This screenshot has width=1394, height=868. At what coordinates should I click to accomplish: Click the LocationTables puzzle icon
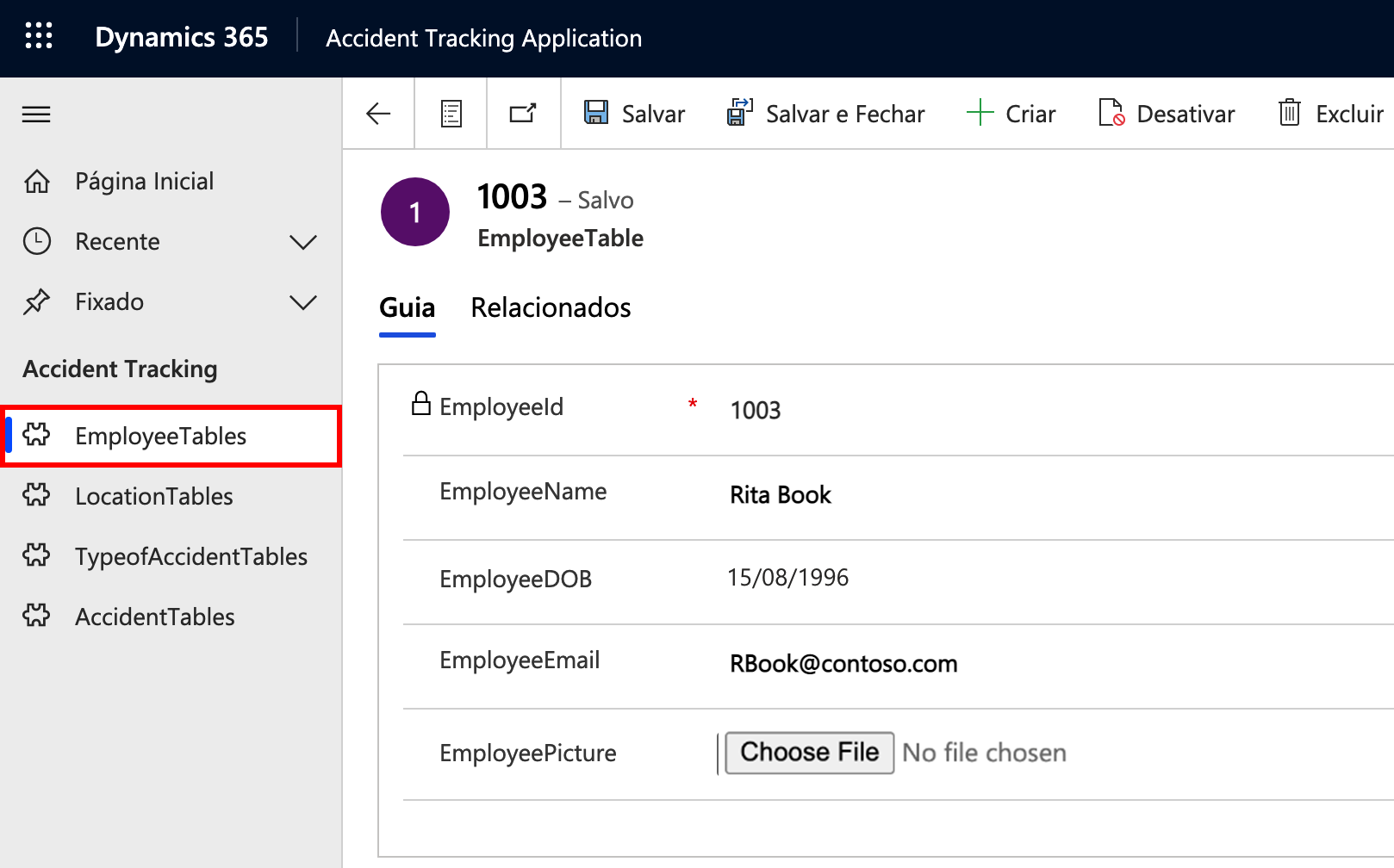(37, 495)
